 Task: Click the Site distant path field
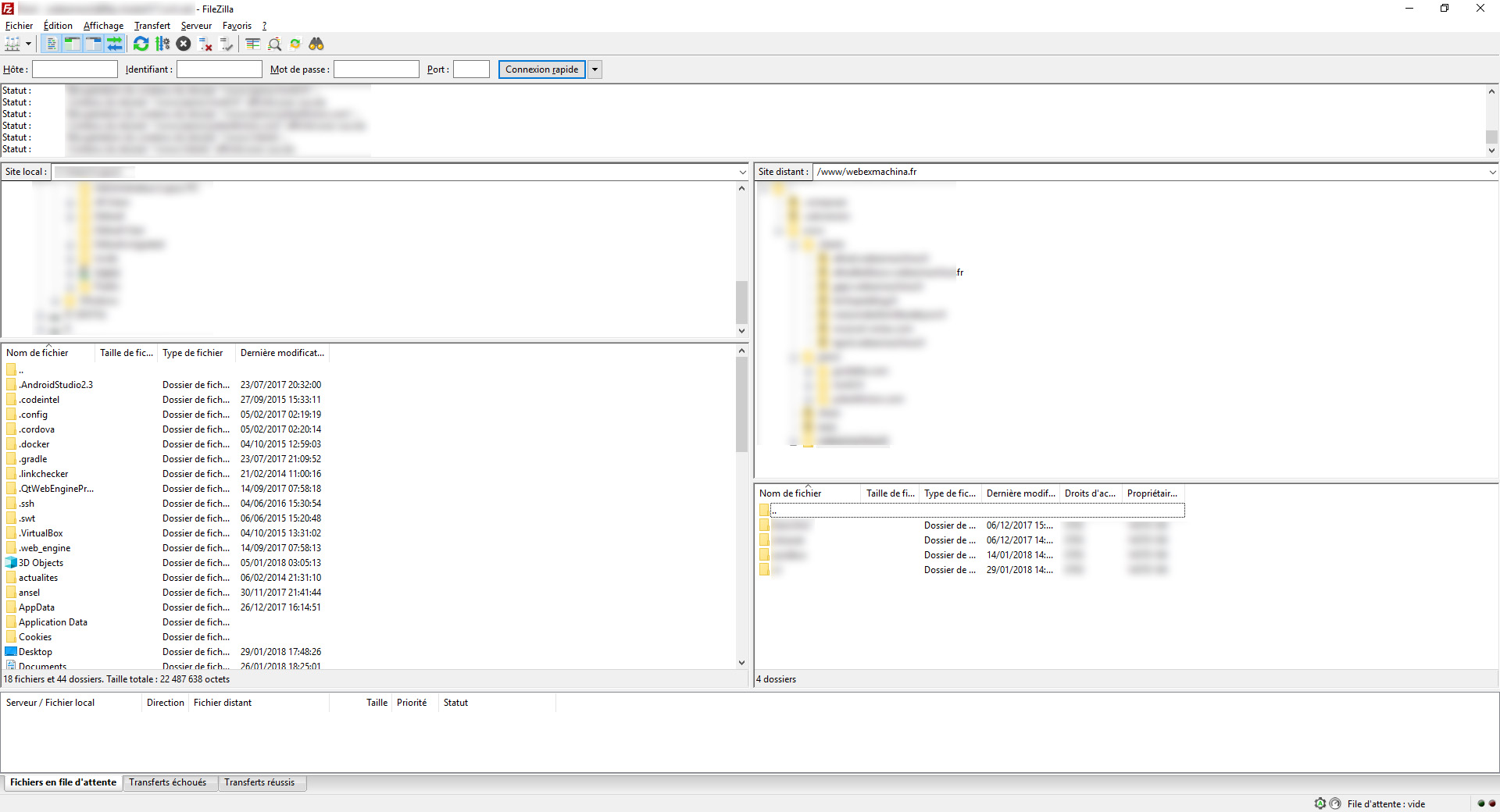1149,172
